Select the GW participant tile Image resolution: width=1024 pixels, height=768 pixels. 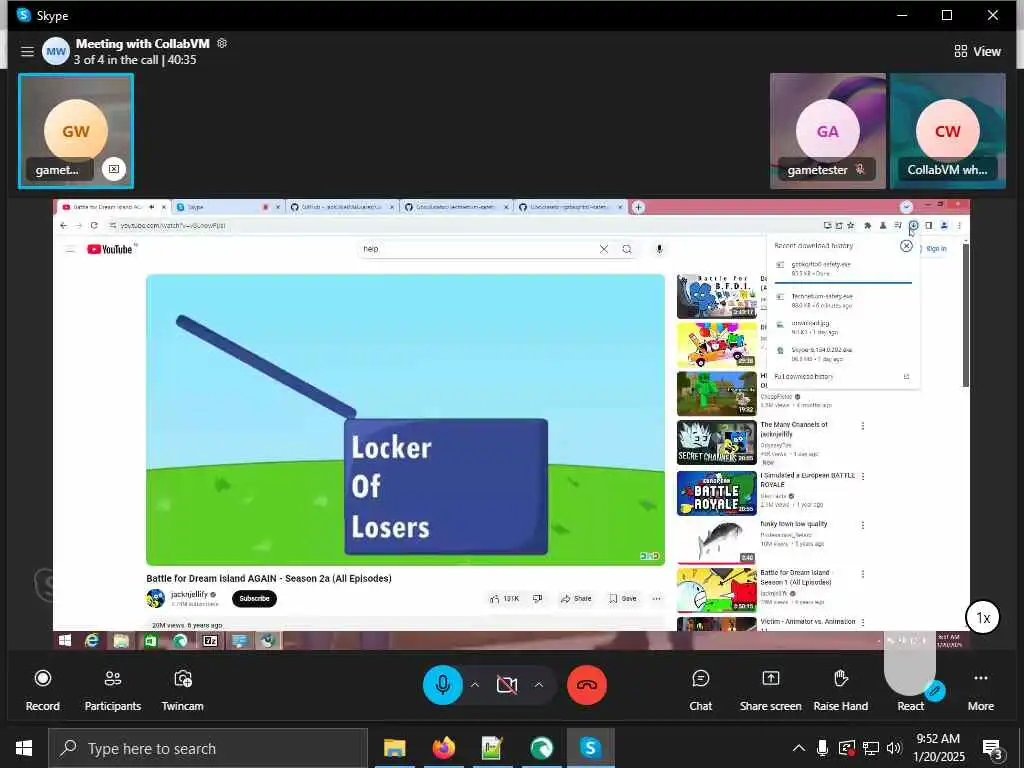[x=76, y=131]
